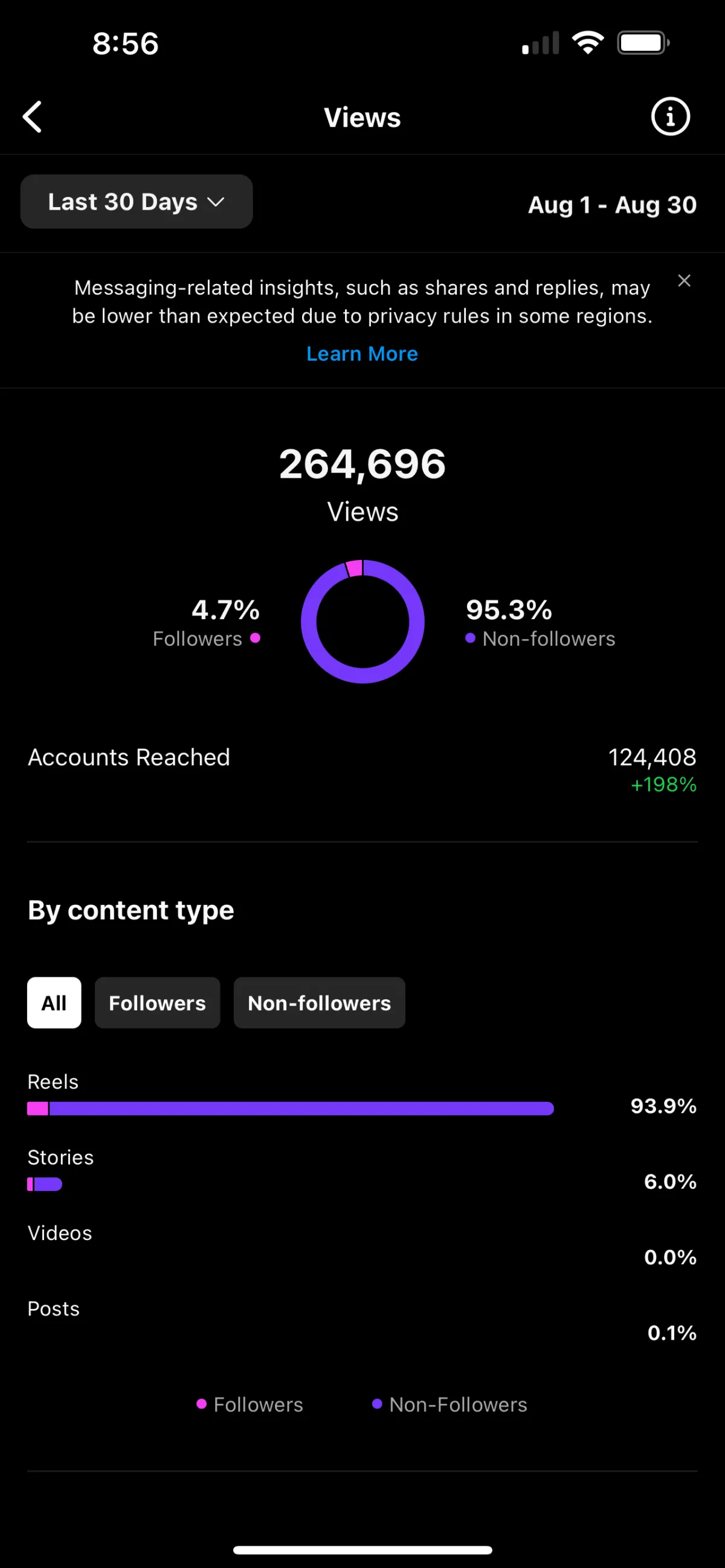Dismiss the messaging insights notice
725x1568 pixels.
(684, 281)
